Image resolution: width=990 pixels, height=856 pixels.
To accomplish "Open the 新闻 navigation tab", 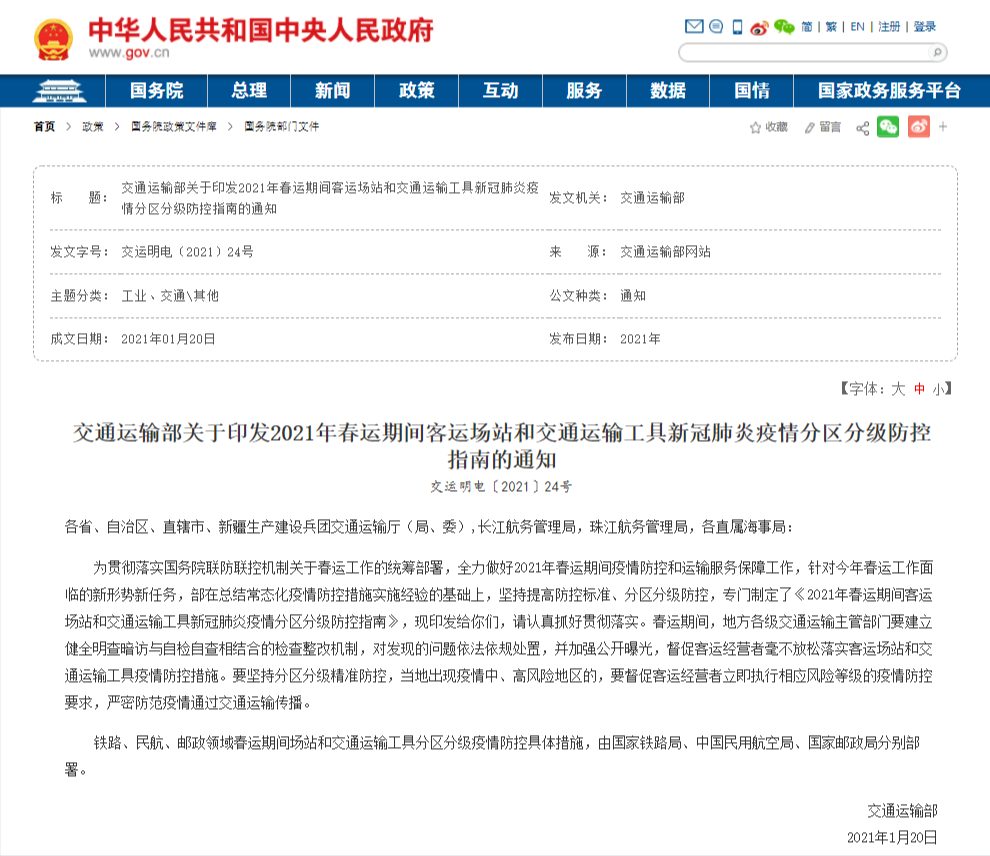I will click(x=333, y=91).
